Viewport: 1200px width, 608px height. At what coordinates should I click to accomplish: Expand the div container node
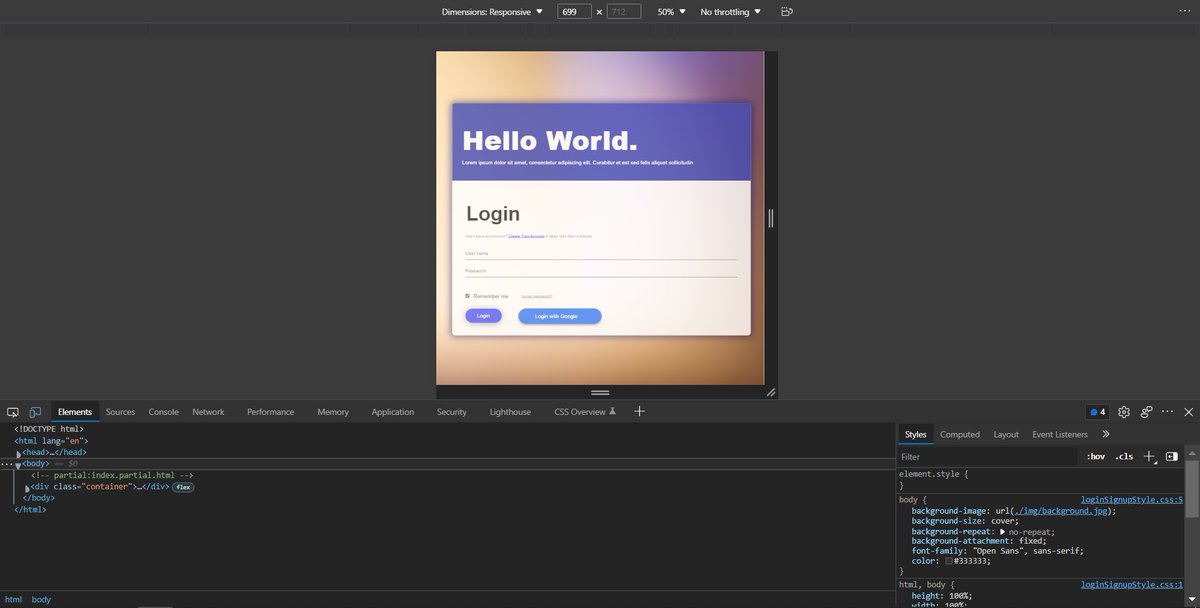point(27,488)
